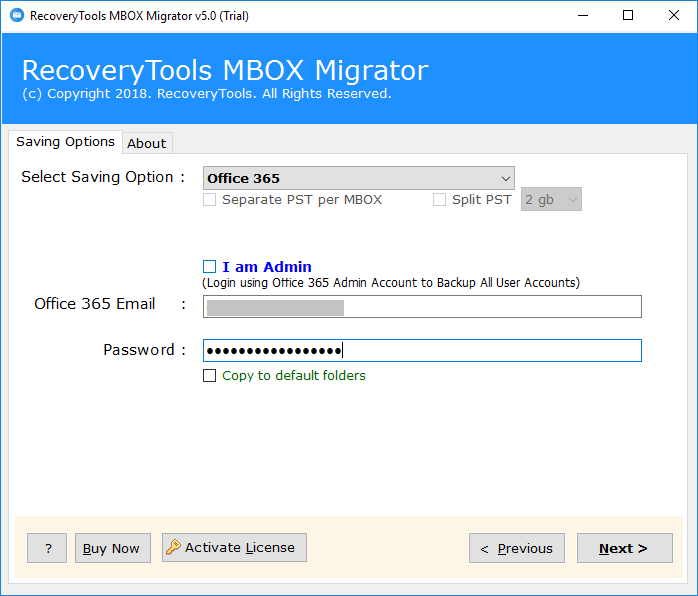Open the Select Saving Option dropdown
This screenshot has width=698, height=596.
(359, 178)
